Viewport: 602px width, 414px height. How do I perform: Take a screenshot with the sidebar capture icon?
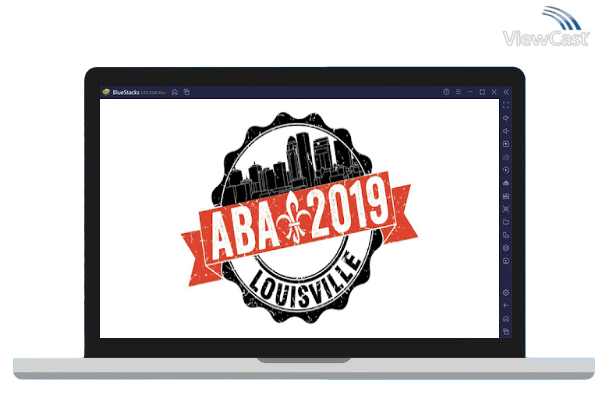coord(506,209)
